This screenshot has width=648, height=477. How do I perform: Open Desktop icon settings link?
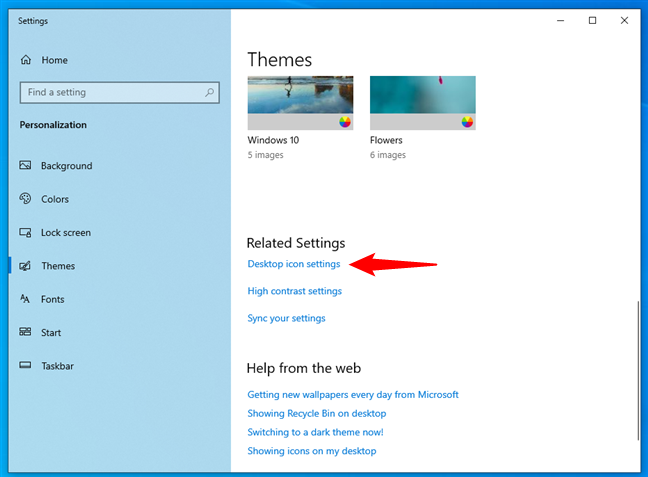(294, 264)
